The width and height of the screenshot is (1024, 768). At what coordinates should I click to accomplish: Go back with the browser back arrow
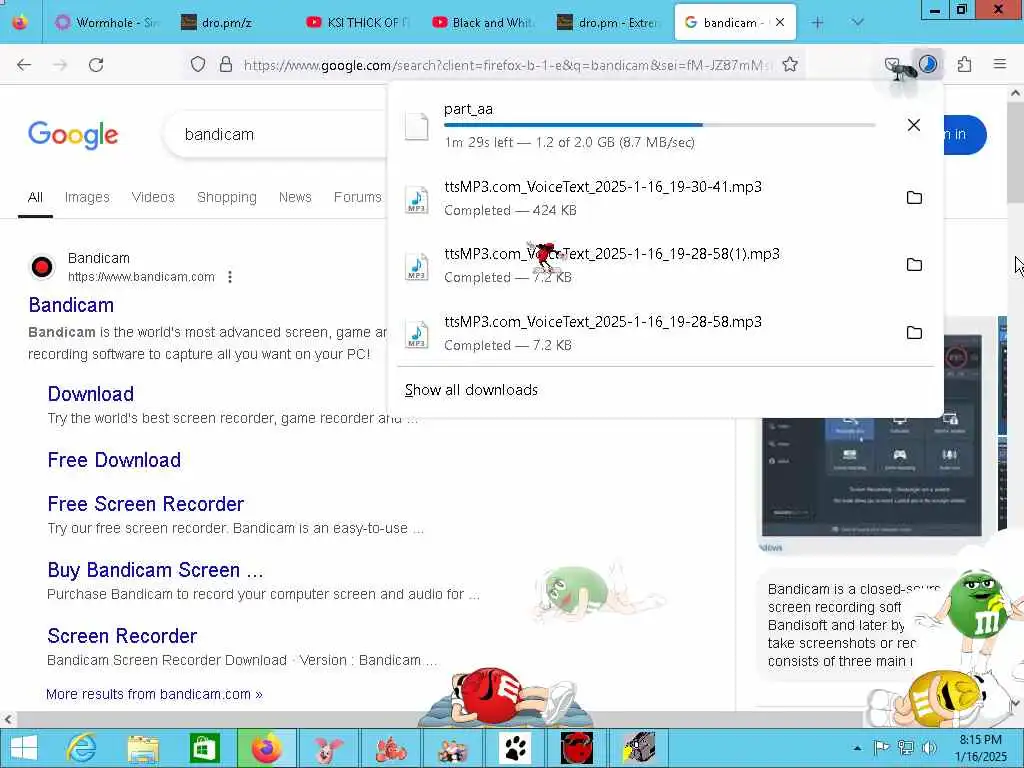pyautogui.click(x=24, y=65)
